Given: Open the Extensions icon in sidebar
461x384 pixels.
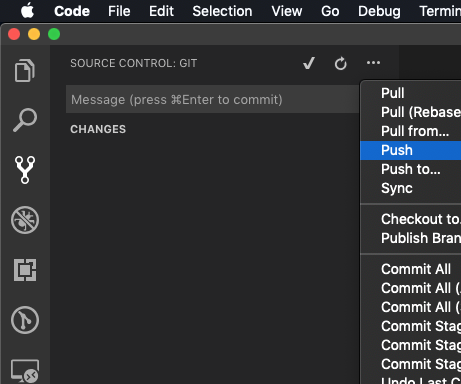Looking at the screenshot, I should pyautogui.click(x=25, y=270).
